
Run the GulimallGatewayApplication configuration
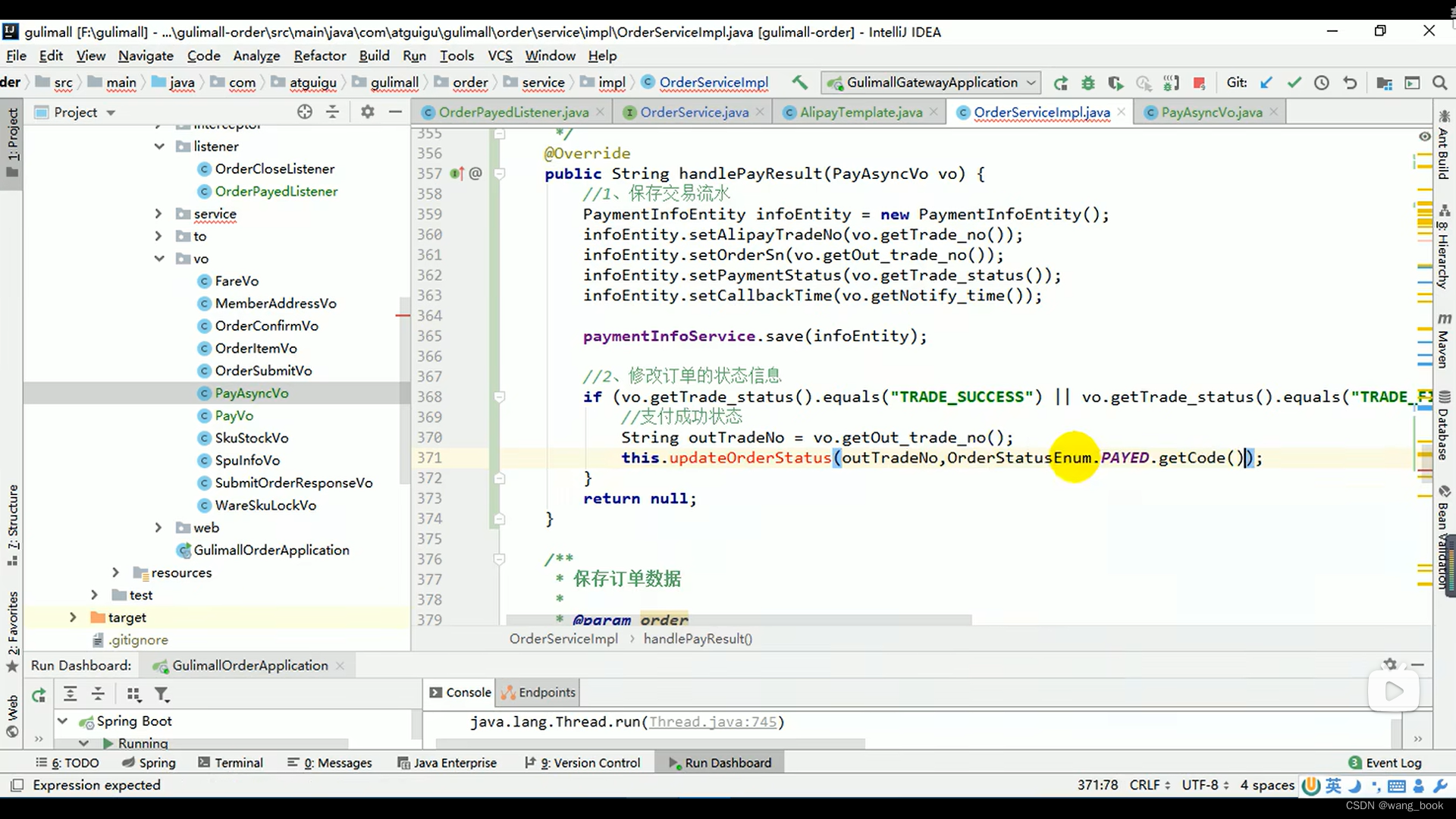tap(1060, 83)
